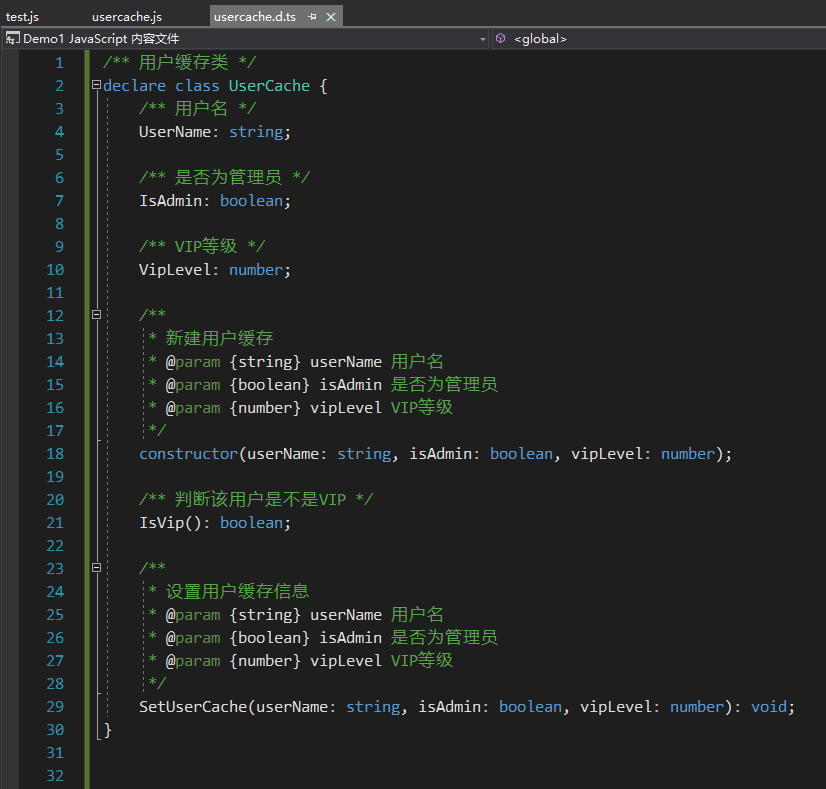Collapse the SetUserCache comment block at line 23

click(96, 569)
